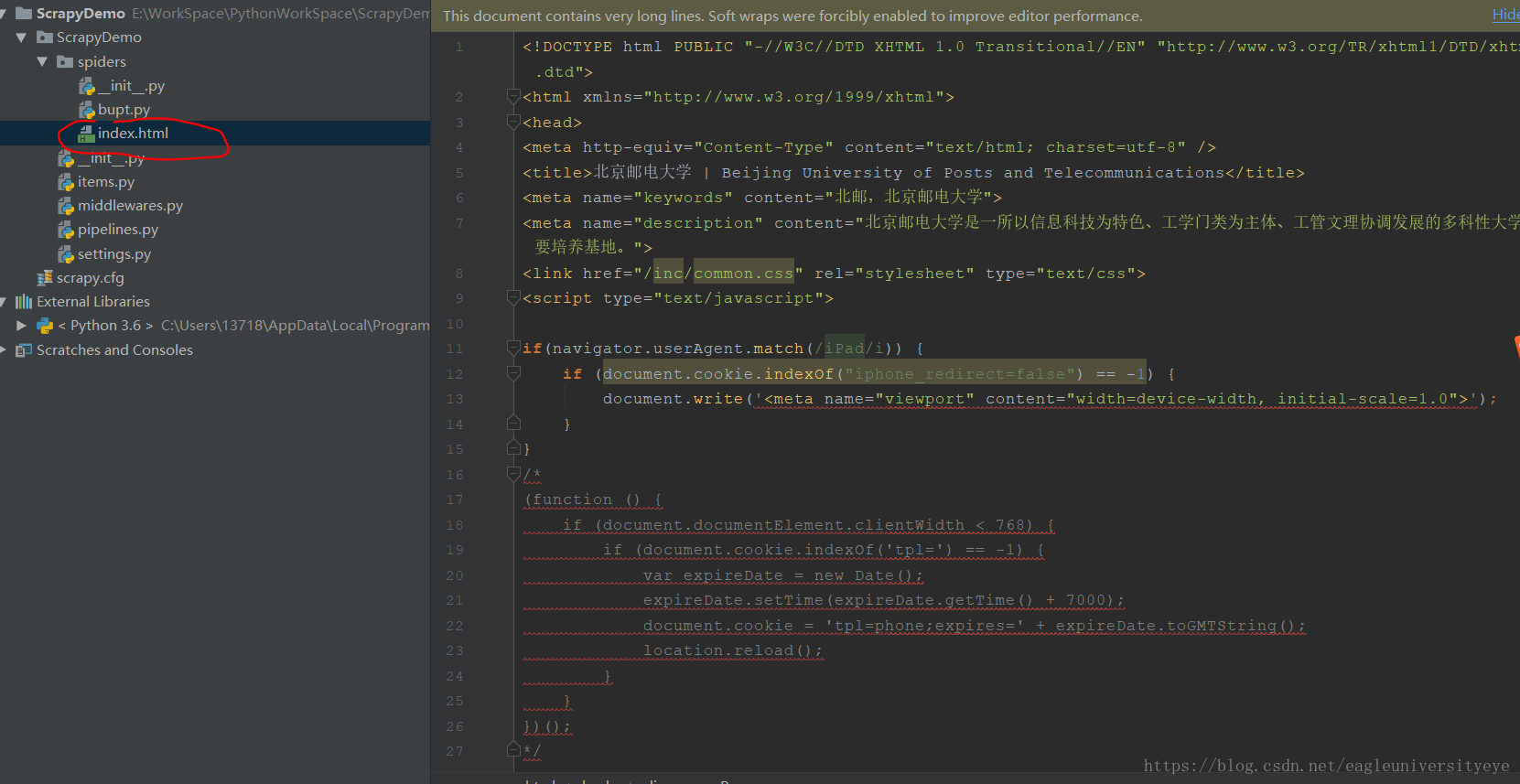Collapse the inner ScrapyDemo folder arrow
Screen dimensions: 1520x784
21,38
